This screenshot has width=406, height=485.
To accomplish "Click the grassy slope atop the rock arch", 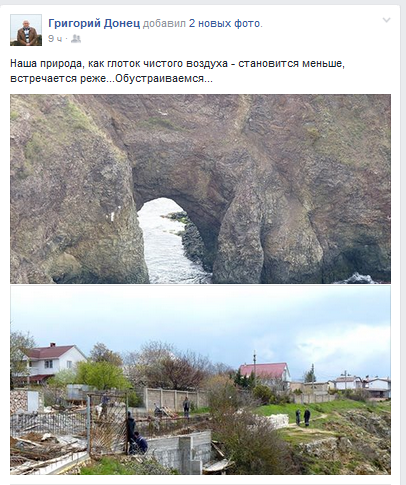I will [160, 122].
